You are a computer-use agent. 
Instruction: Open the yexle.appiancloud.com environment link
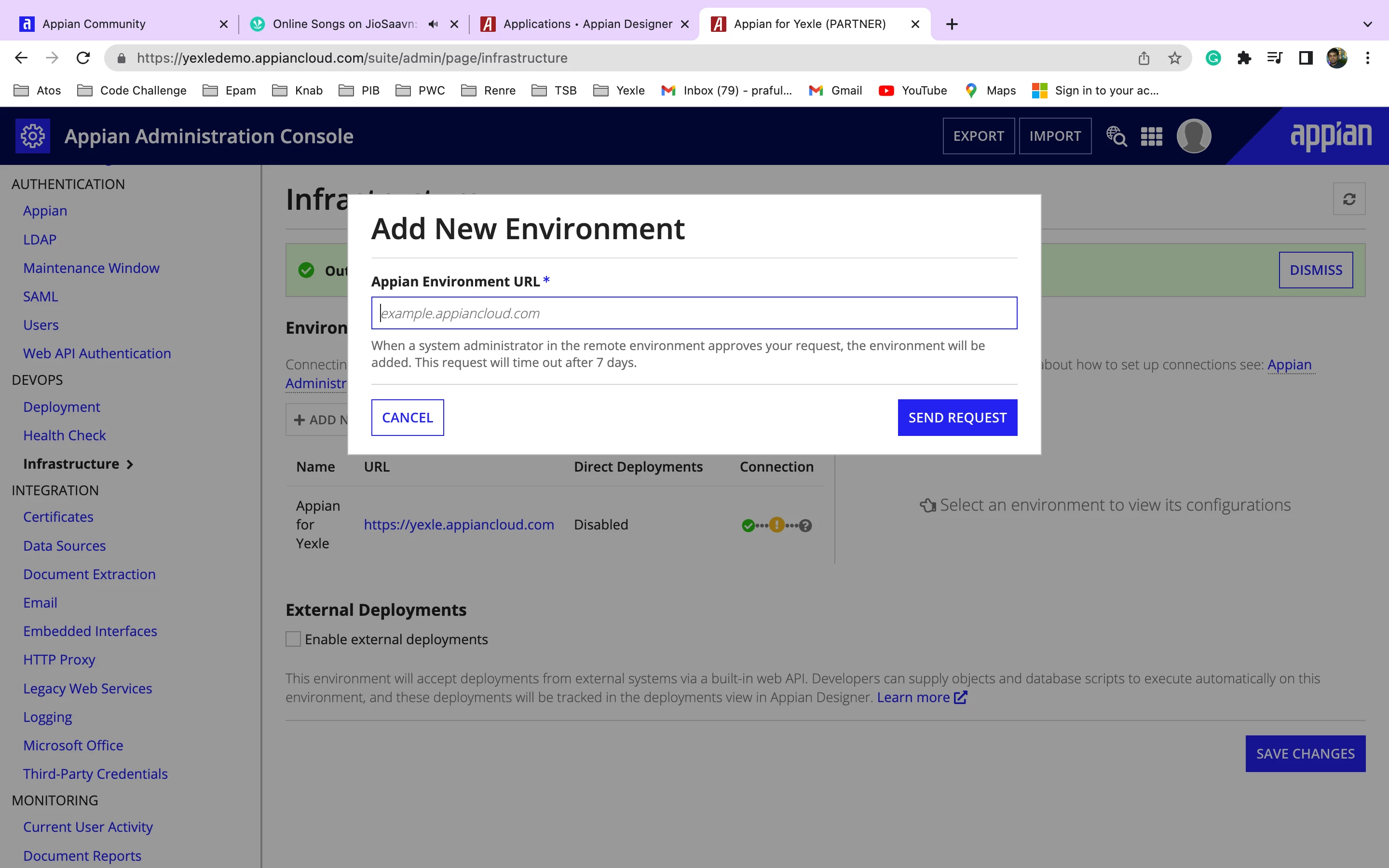(459, 525)
